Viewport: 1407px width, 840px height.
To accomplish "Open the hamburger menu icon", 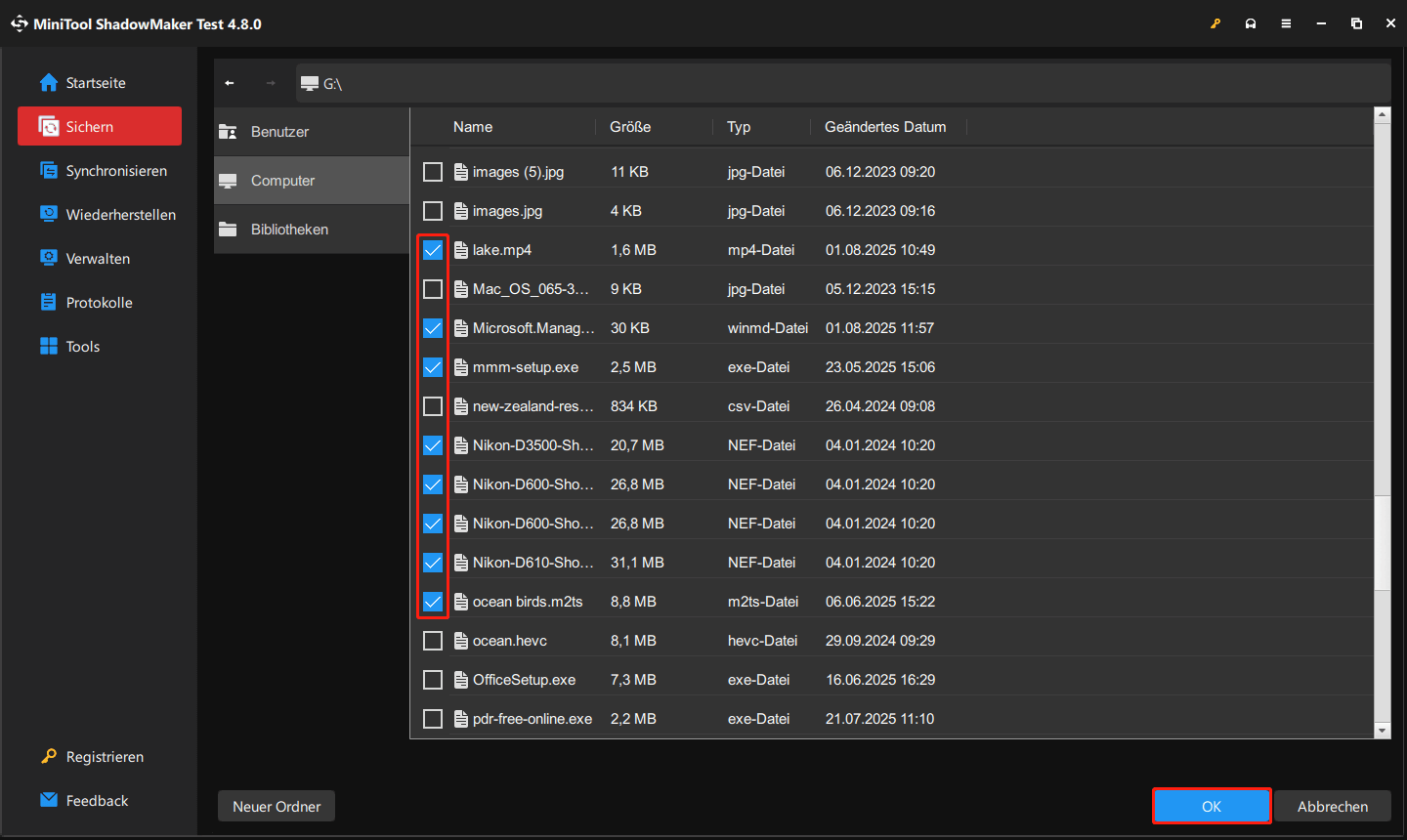I will [1286, 23].
